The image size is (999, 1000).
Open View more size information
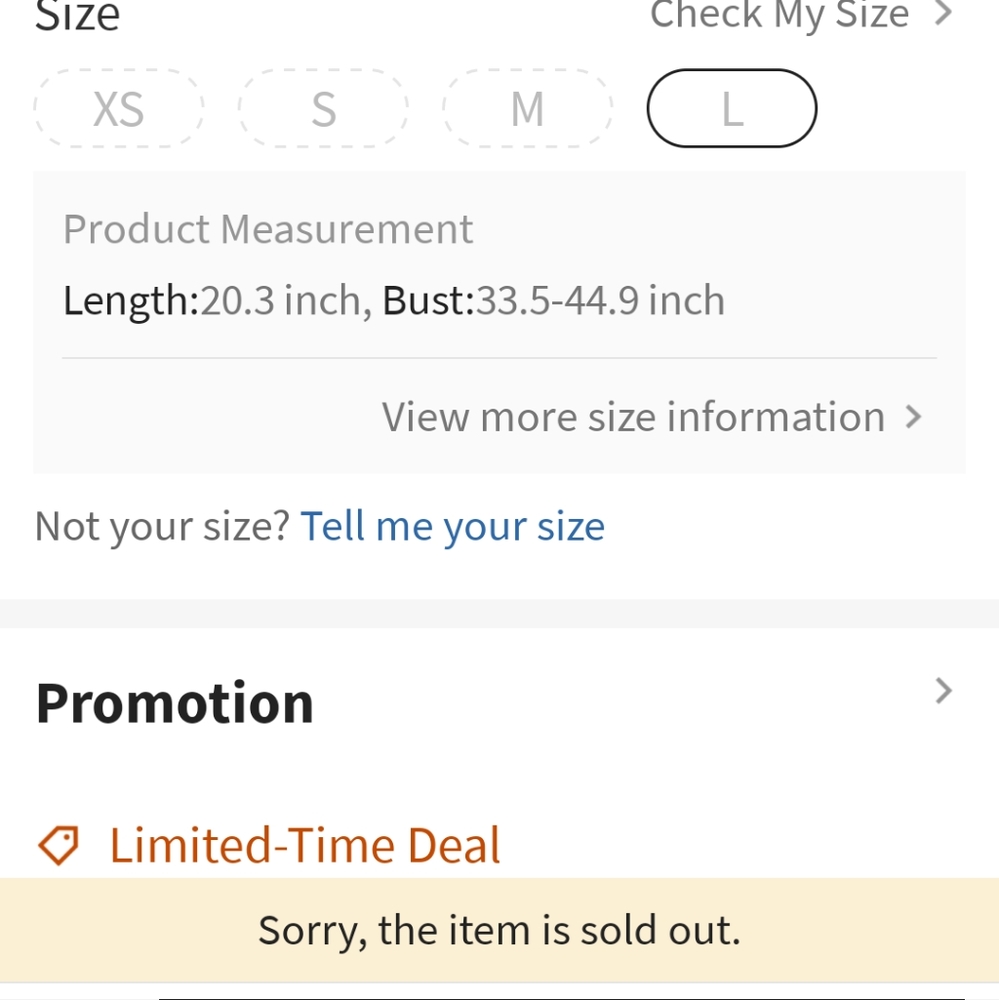(633, 417)
